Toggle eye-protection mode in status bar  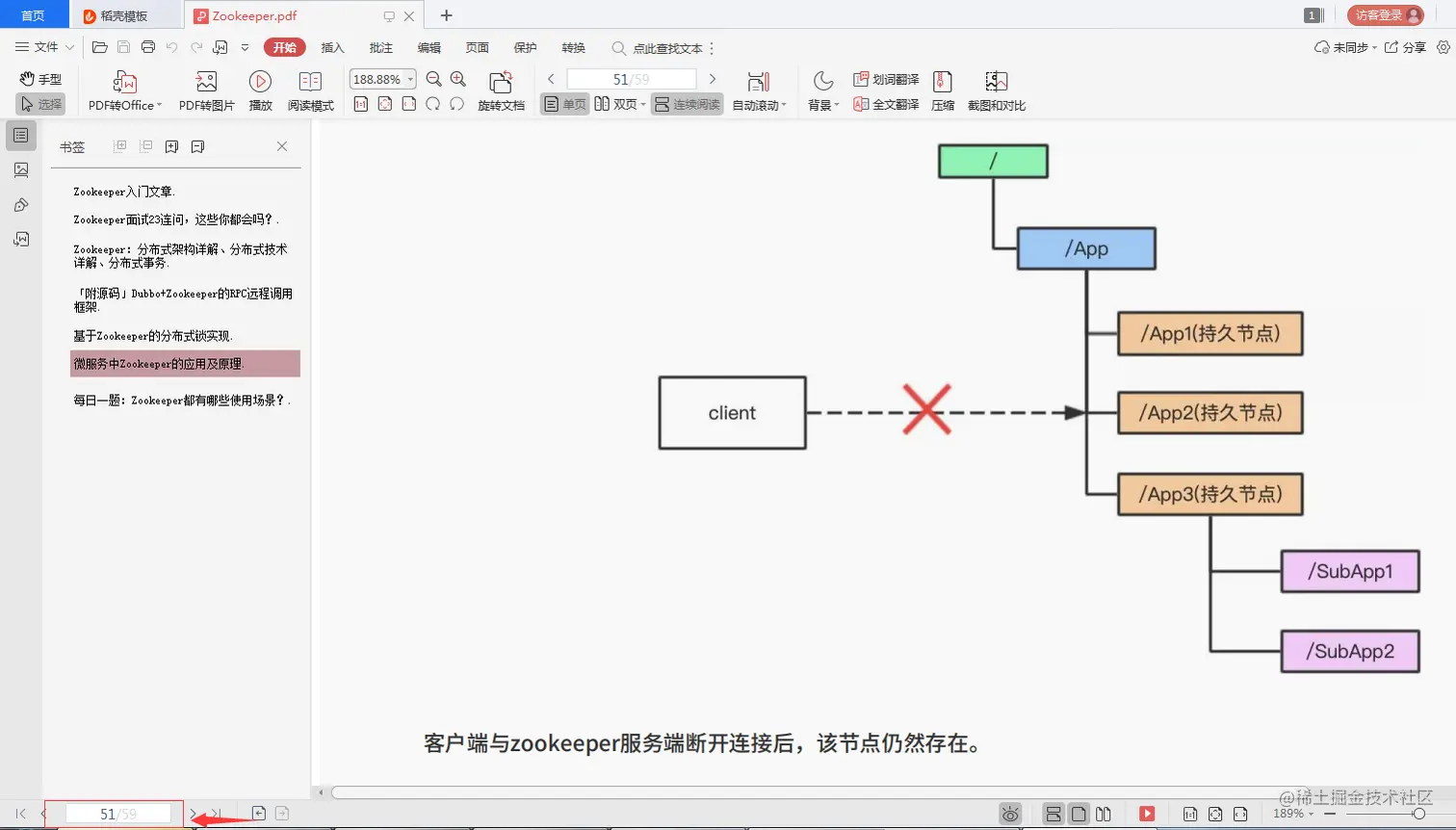pyautogui.click(x=1009, y=814)
